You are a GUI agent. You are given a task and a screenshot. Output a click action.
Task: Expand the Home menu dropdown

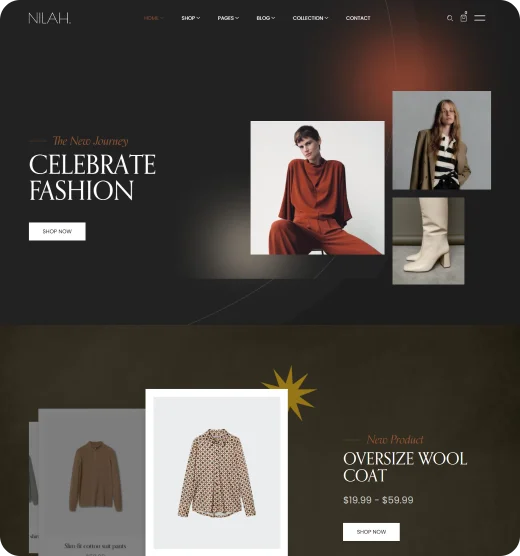pyautogui.click(x=154, y=18)
